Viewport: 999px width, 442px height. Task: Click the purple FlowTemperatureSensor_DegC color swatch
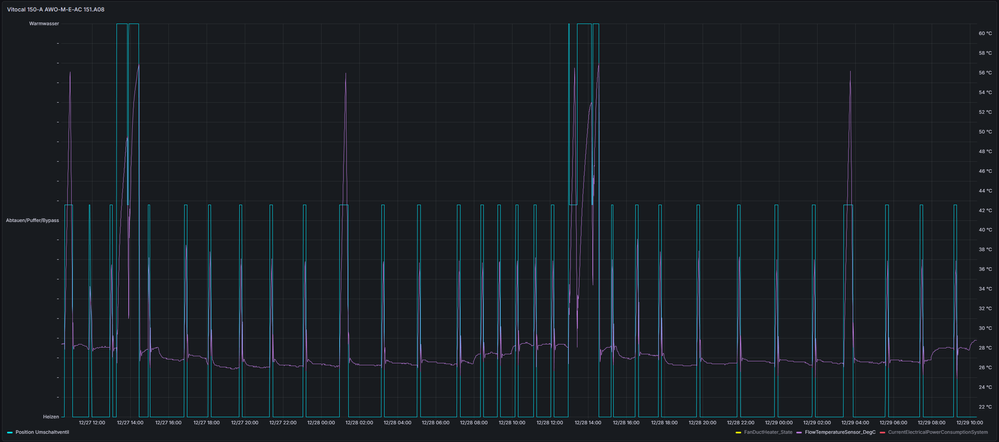tap(799, 432)
